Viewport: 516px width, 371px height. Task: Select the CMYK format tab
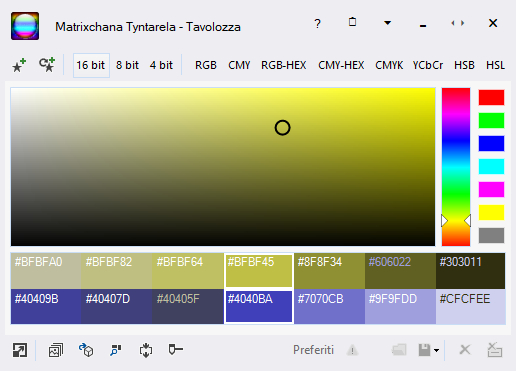[x=389, y=65]
